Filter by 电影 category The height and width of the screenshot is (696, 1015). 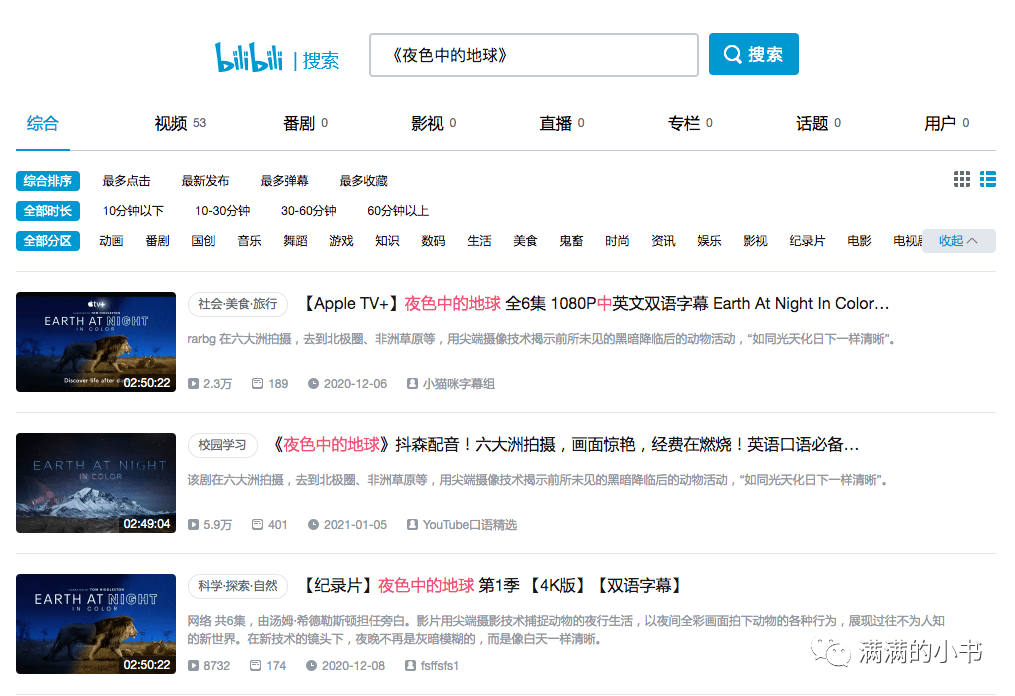859,241
